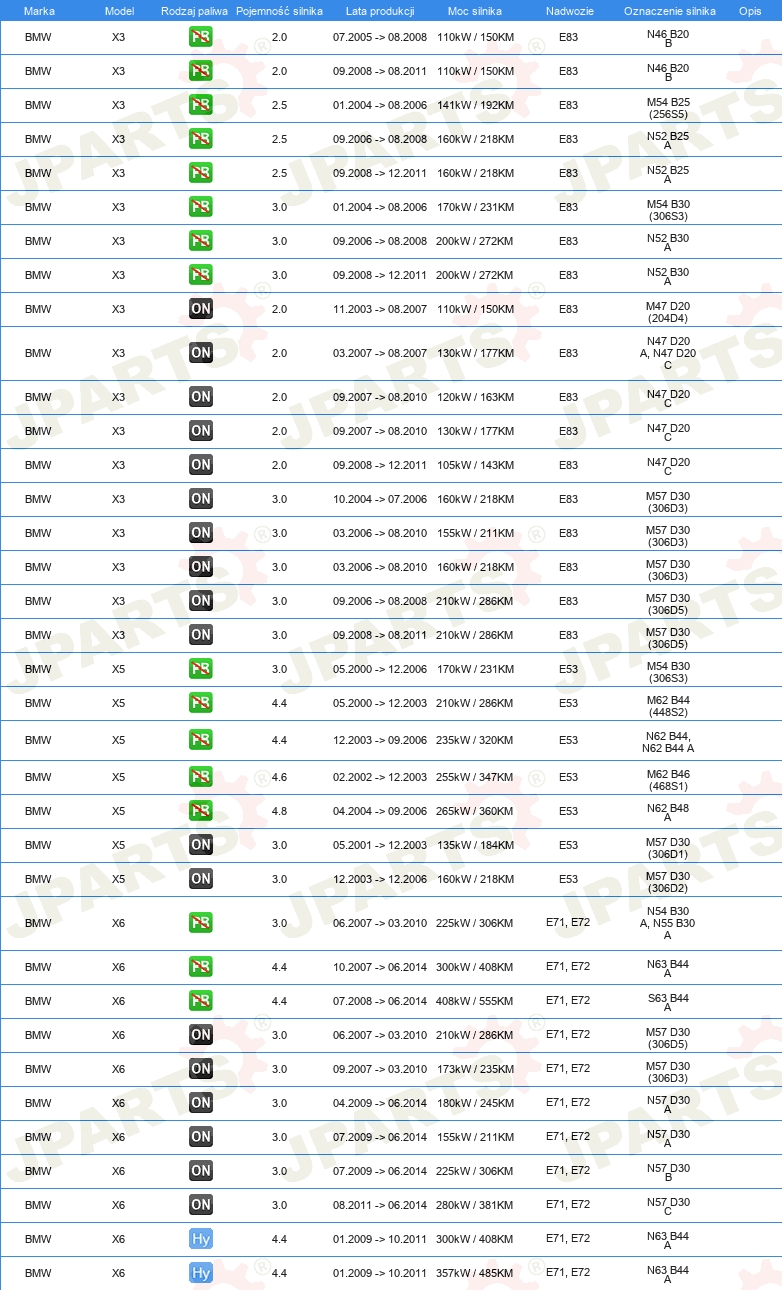Click E53 body cell in the 255kW row
The width and height of the screenshot is (782, 1290).
(568, 777)
